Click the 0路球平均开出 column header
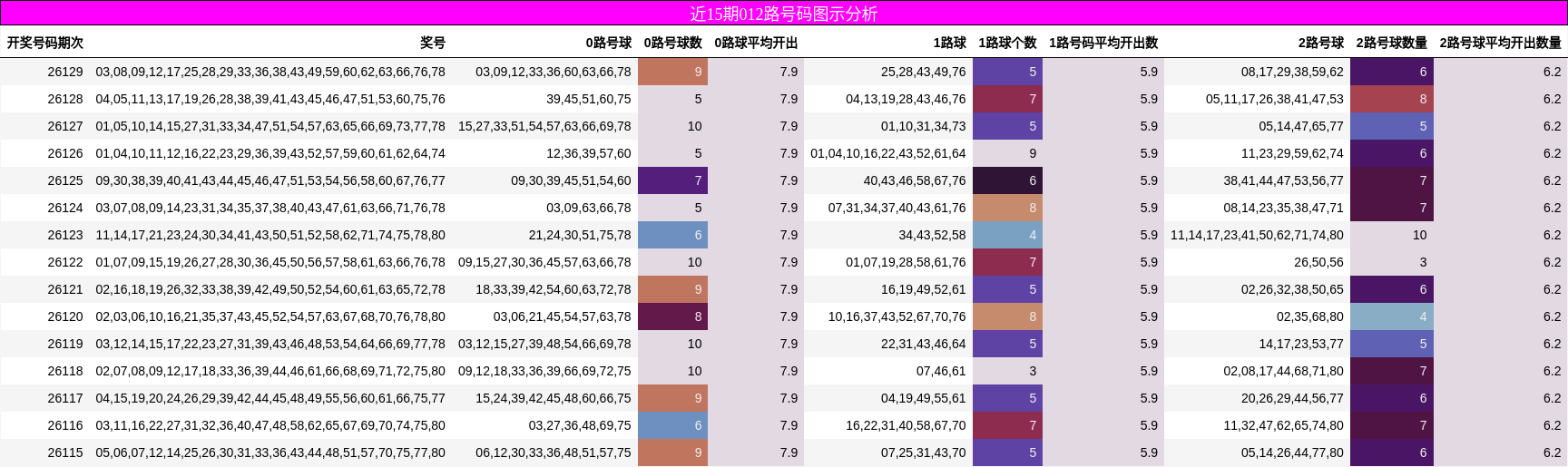This screenshot has height=467, width=1568. pos(756,43)
